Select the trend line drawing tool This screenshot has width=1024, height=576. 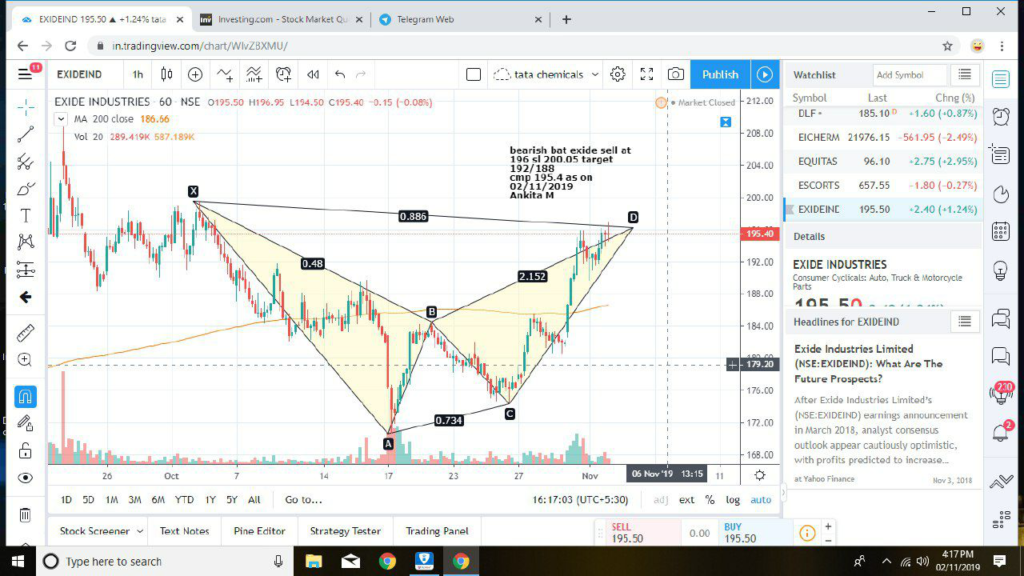pos(25,133)
